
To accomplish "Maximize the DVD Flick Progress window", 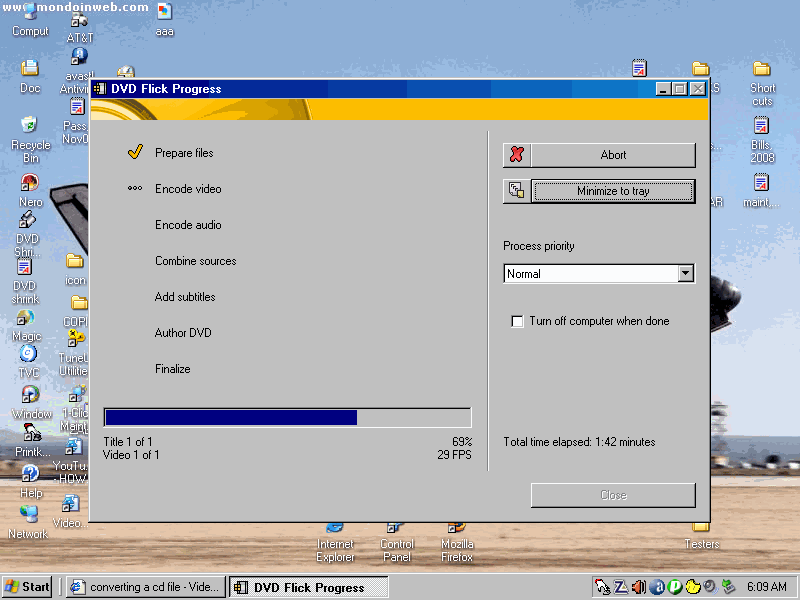I will pos(680,89).
